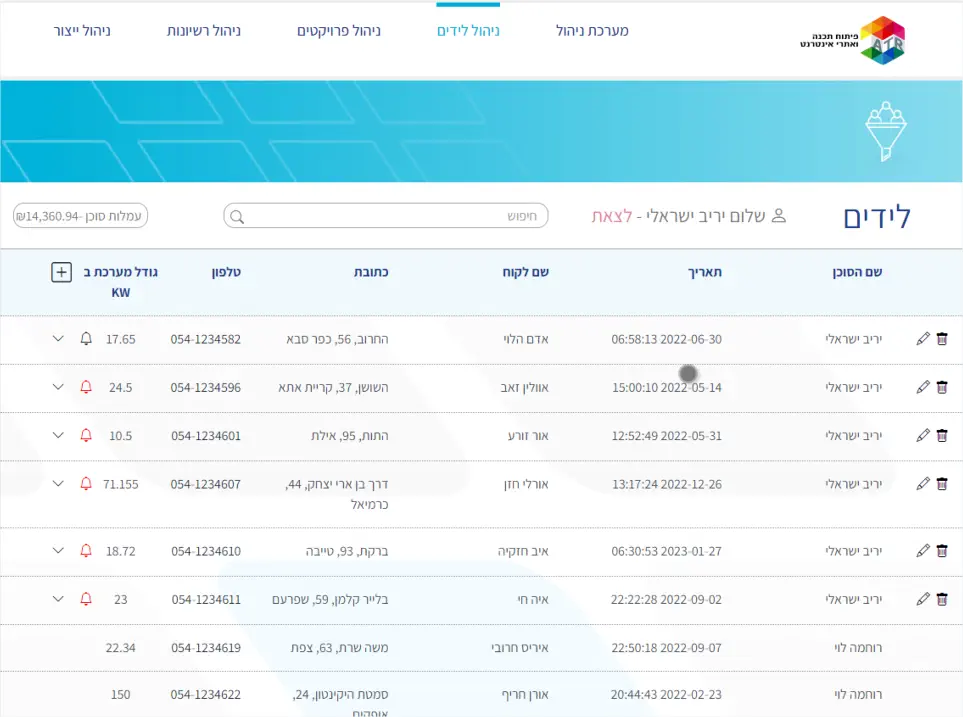
Task: Expand details of the איה חי lead
Action: (x=58, y=599)
